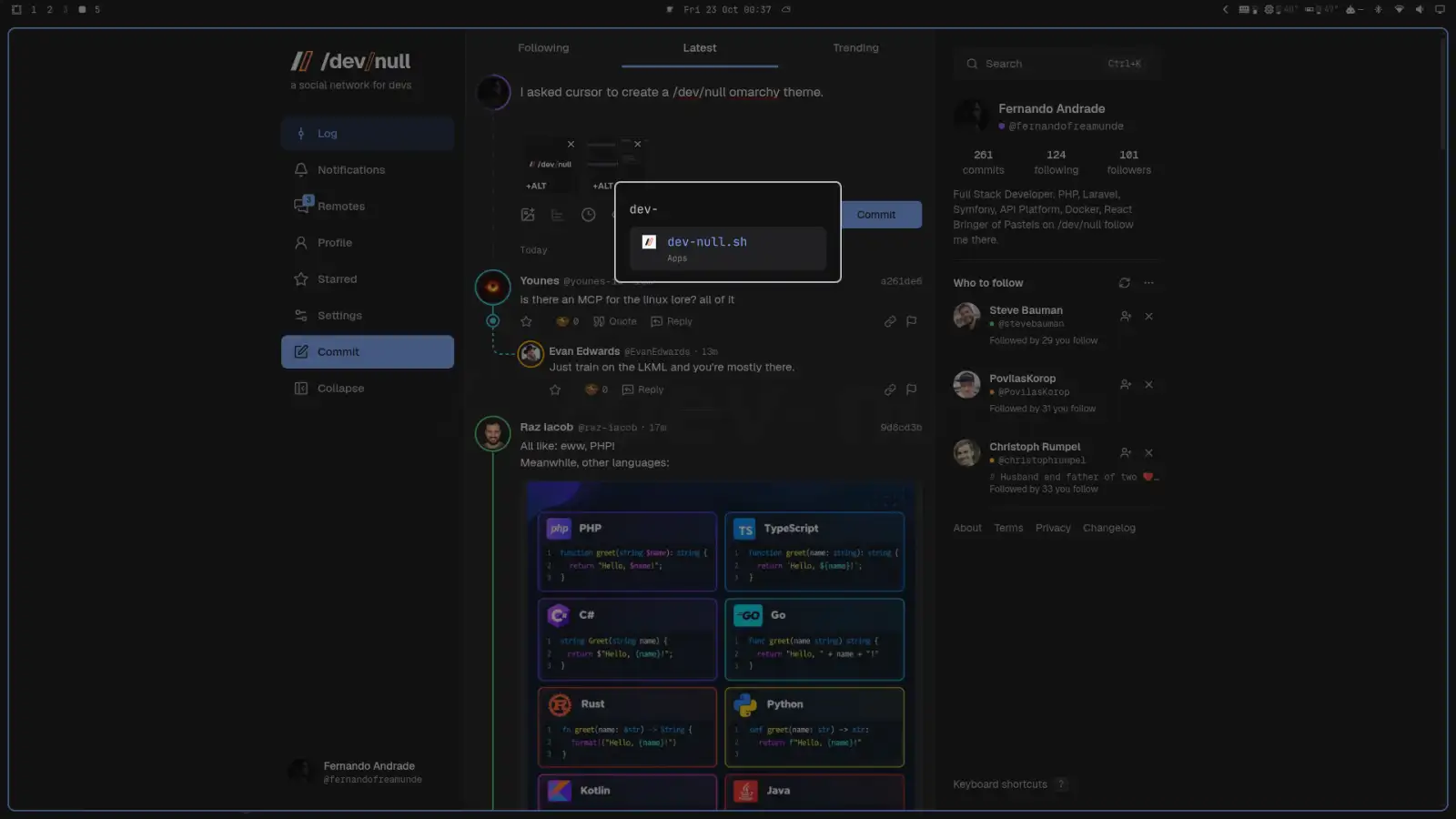Refresh the Who to follow list
Viewport: 1456px width, 819px height.
[x=1125, y=283]
